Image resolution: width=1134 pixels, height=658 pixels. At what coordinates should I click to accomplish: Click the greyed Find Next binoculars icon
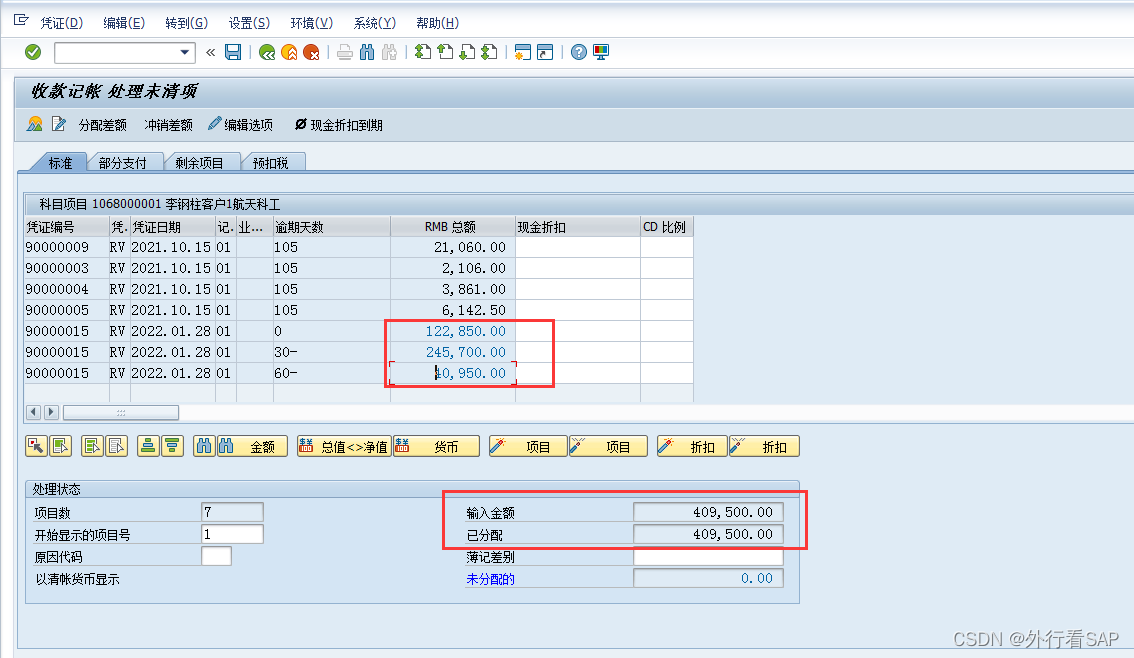point(389,52)
